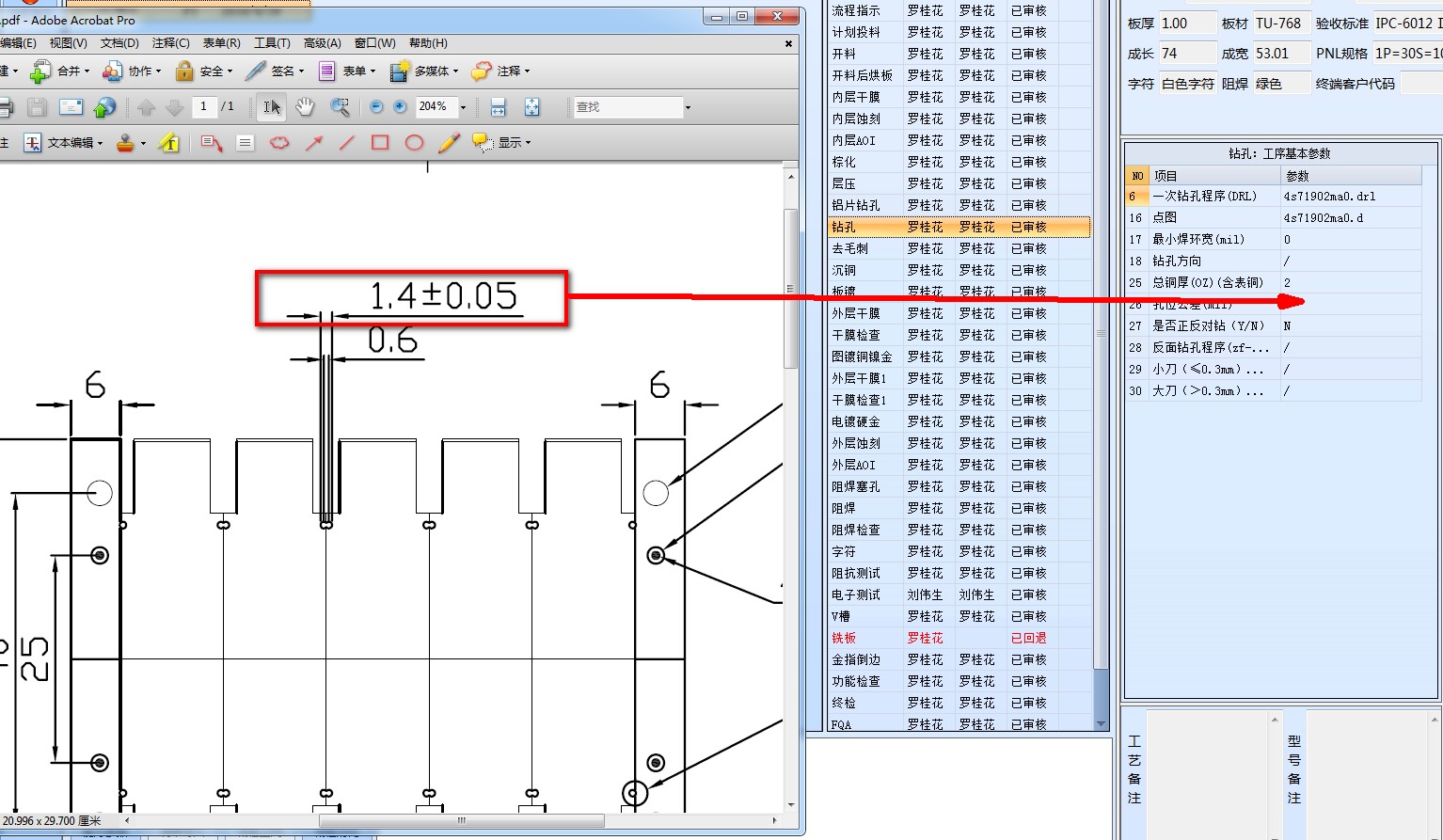Click the Zoom In plus button
Viewport: 1443px width, 840px height.
(x=400, y=107)
